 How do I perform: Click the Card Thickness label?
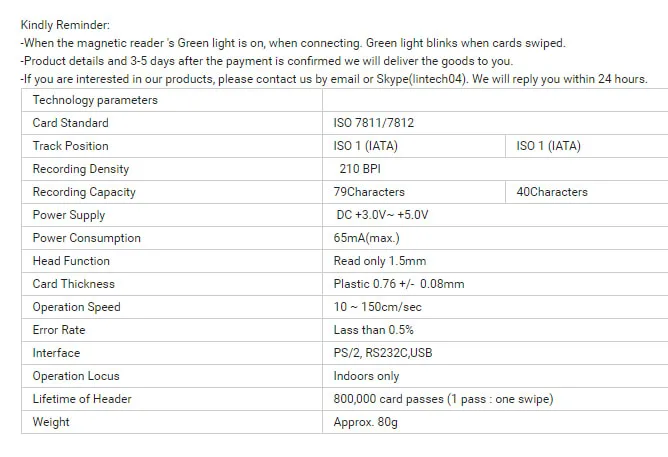click(74, 284)
